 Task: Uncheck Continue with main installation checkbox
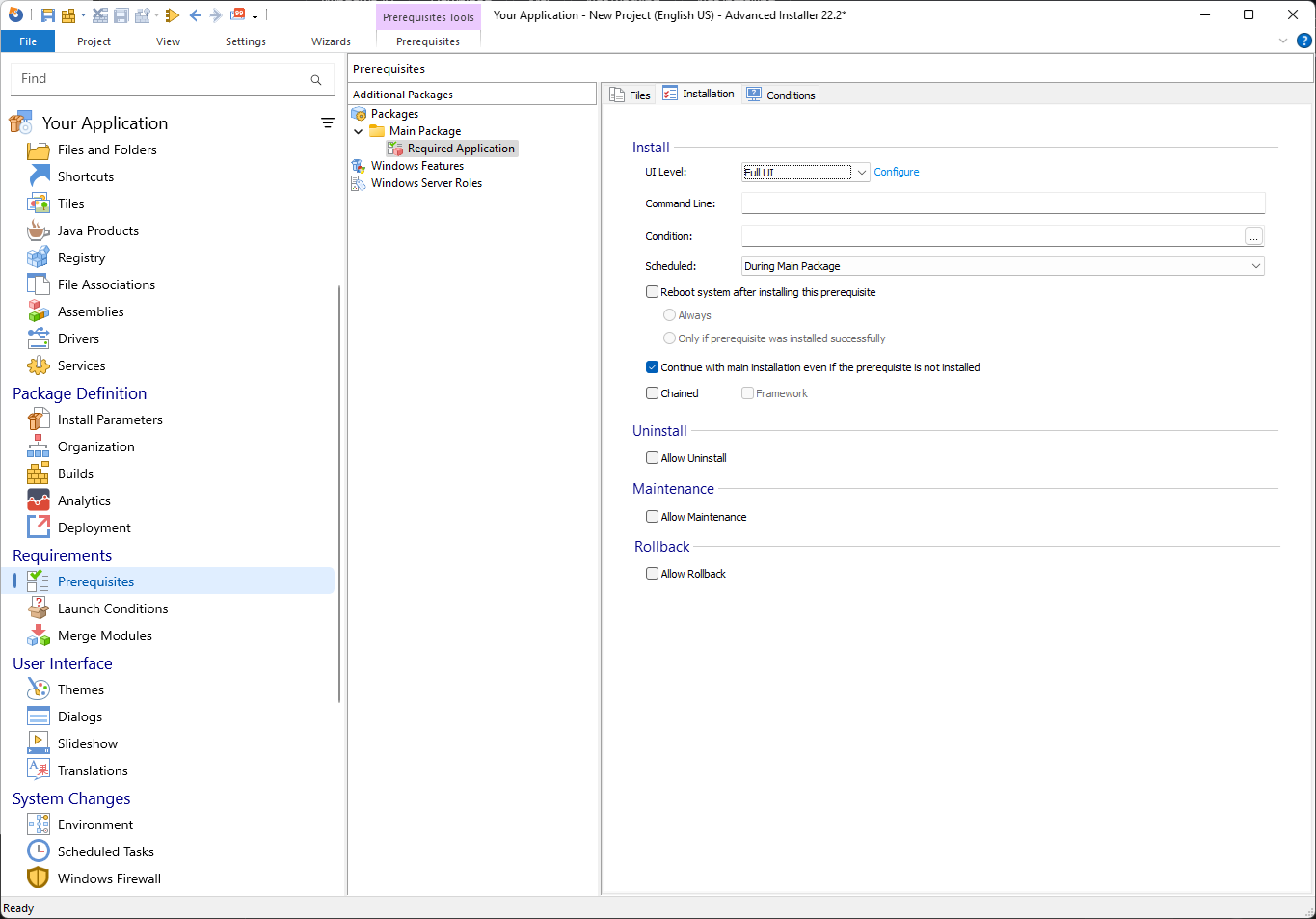point(653,367)
